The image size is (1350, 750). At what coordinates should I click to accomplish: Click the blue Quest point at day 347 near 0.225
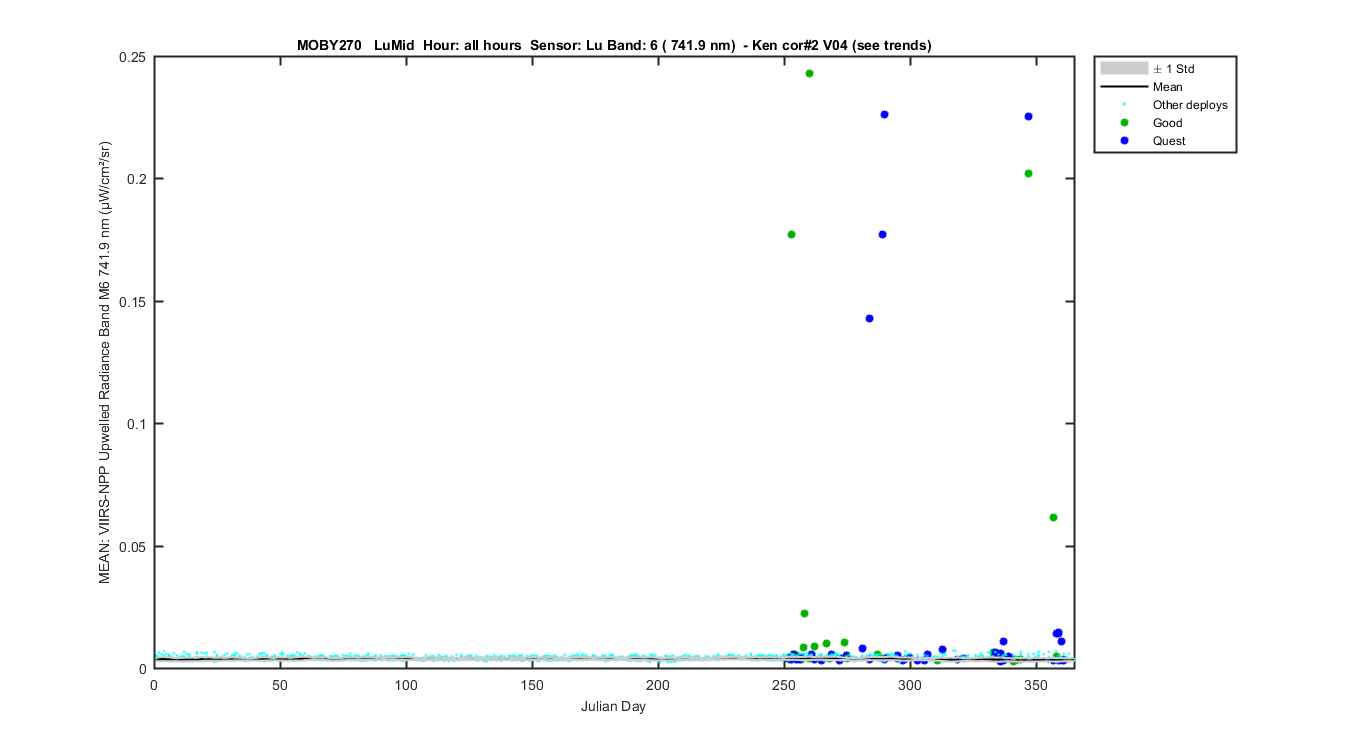pyautogui.click(x=1028, y=116)
